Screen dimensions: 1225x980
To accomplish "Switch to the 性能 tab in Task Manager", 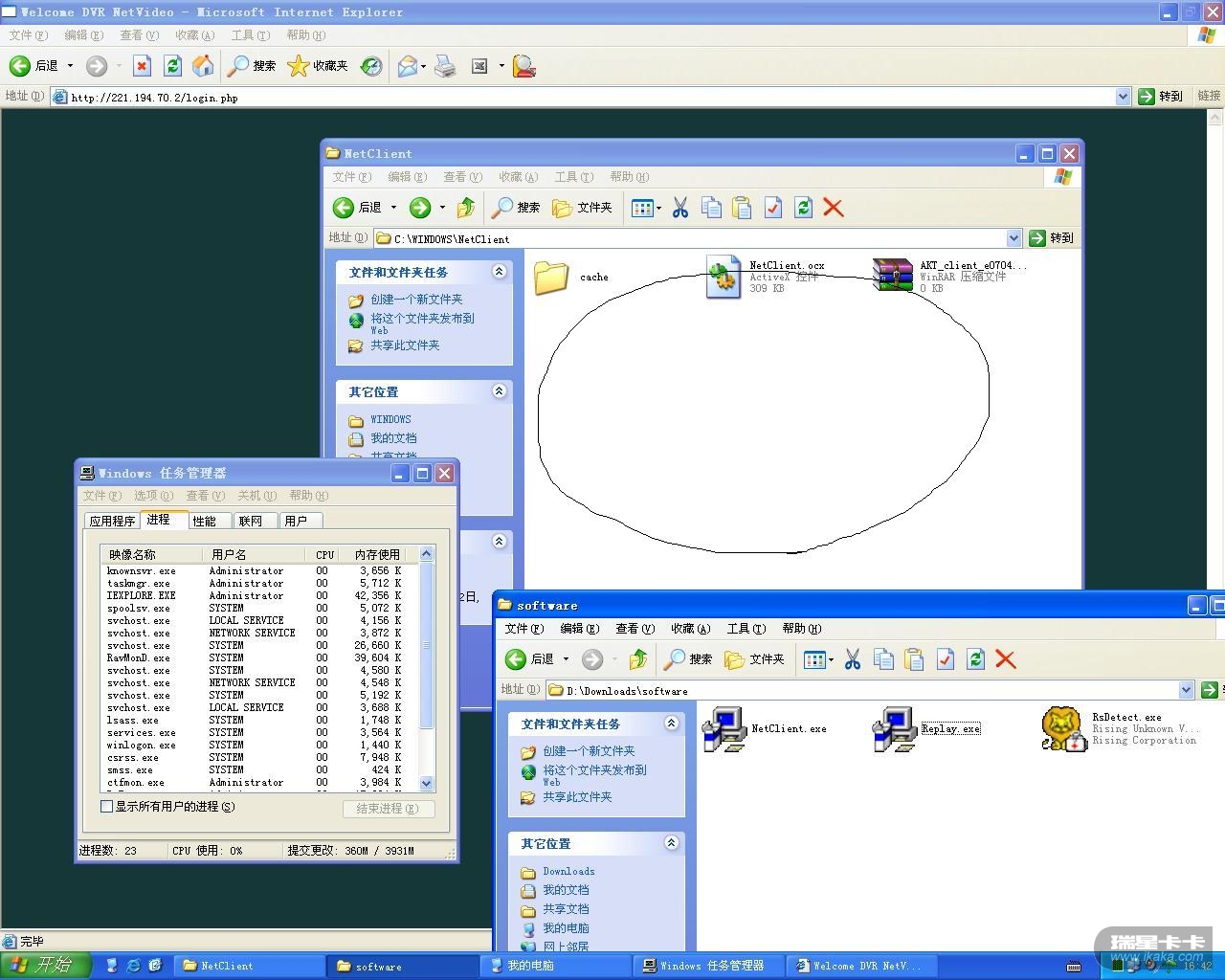I will tap(205, 521).
